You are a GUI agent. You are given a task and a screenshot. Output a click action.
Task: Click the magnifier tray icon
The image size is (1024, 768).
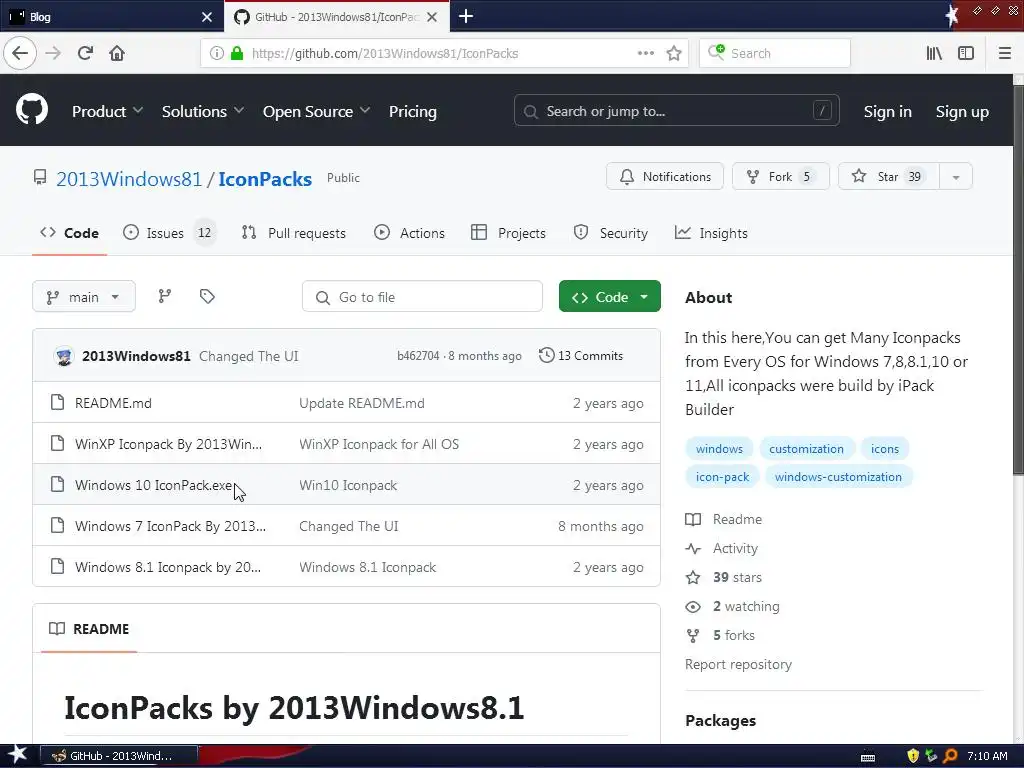coord(950,756)
